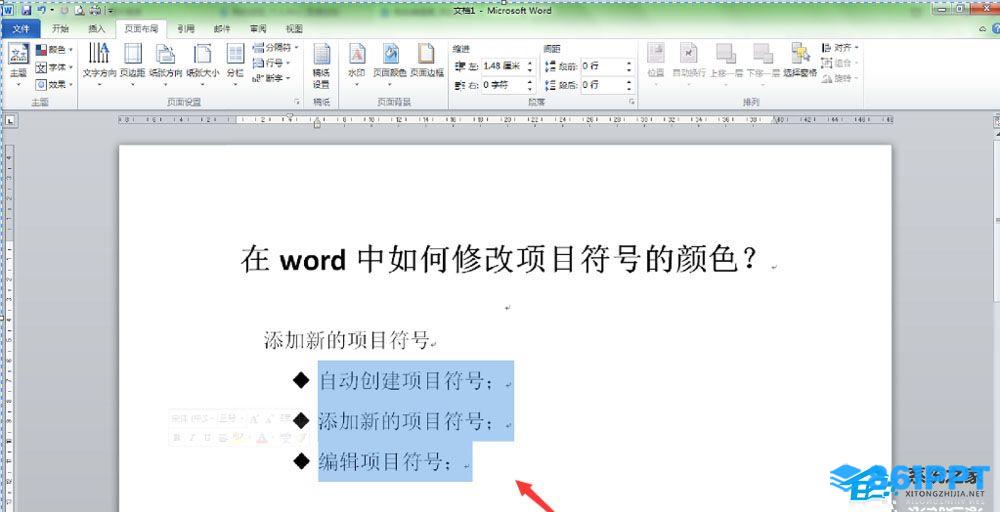
Task: Click the Undo icon in quick access toolbar
Action: [41, 10]
